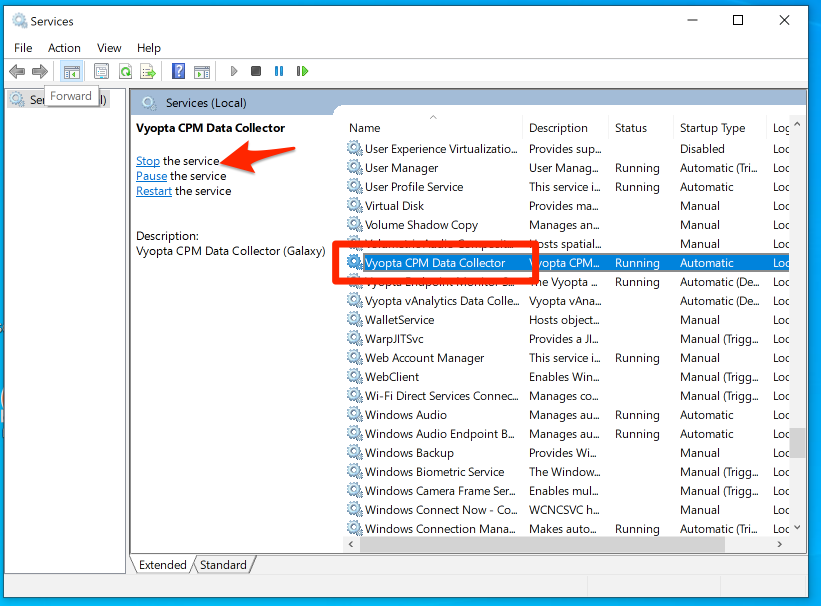The image size is (821, 606).
Task: Select Windows Audio Endpoint Builder service
Action: pos(568,434)
